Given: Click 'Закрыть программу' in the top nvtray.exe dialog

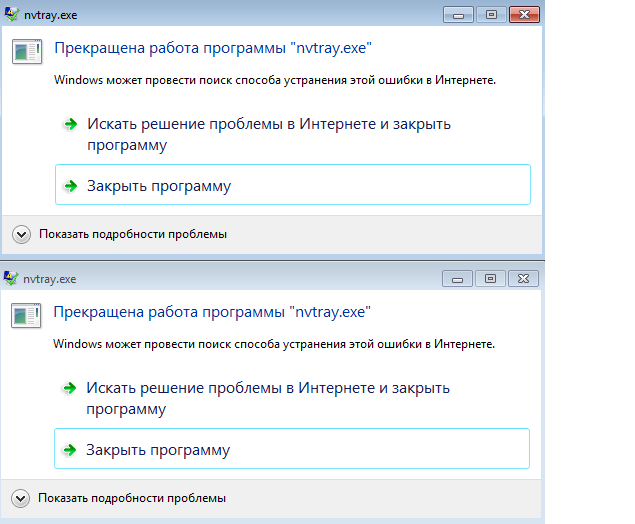Looking at the screenshot, I should pos(293,185).
